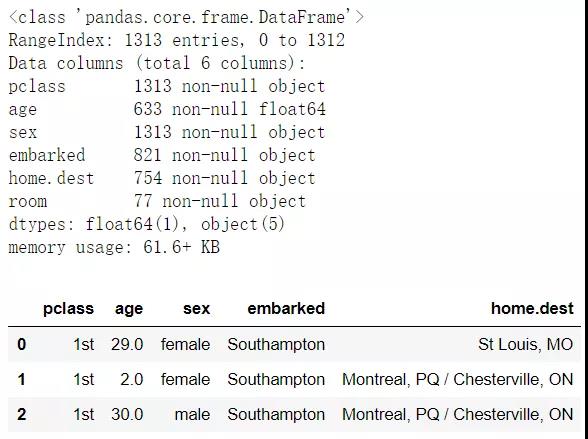588x439 pixels.
Task: Select Southampton in row 1
Action: [276, 380]
